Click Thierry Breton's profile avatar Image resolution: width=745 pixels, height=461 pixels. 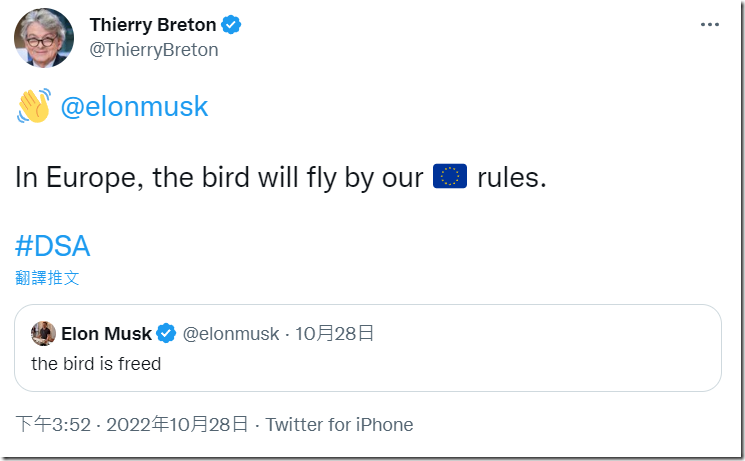tap(43, 38)
